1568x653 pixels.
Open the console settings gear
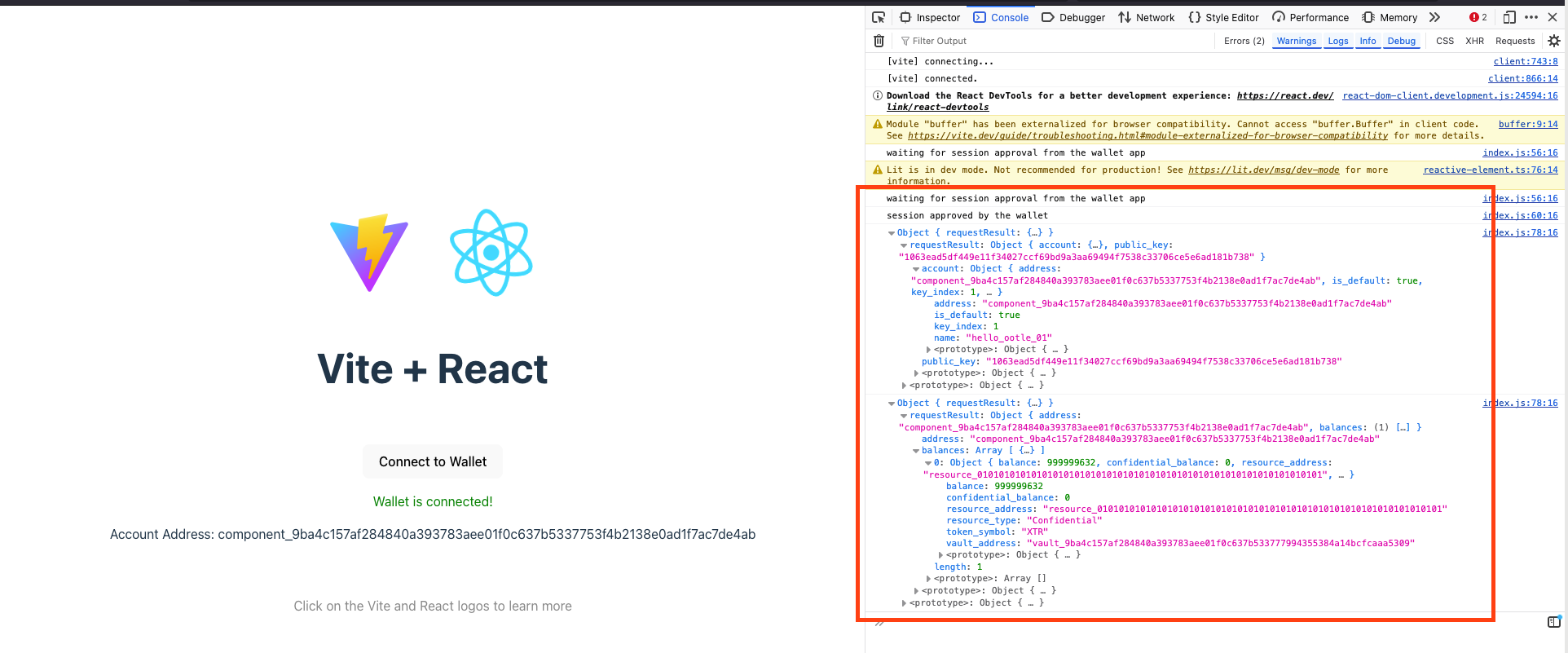pos(1554,41)
